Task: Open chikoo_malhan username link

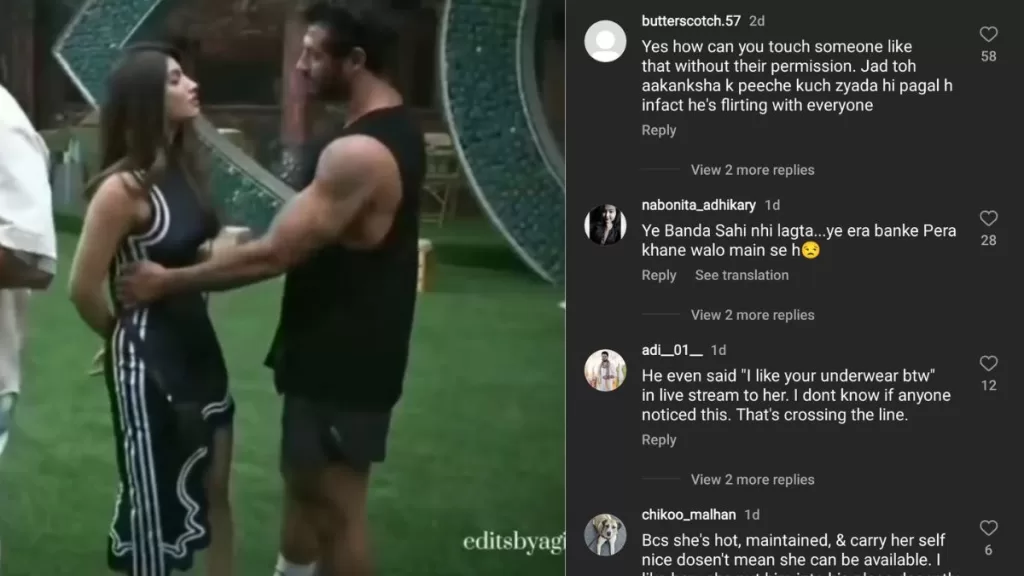Action: click(688, 515)
